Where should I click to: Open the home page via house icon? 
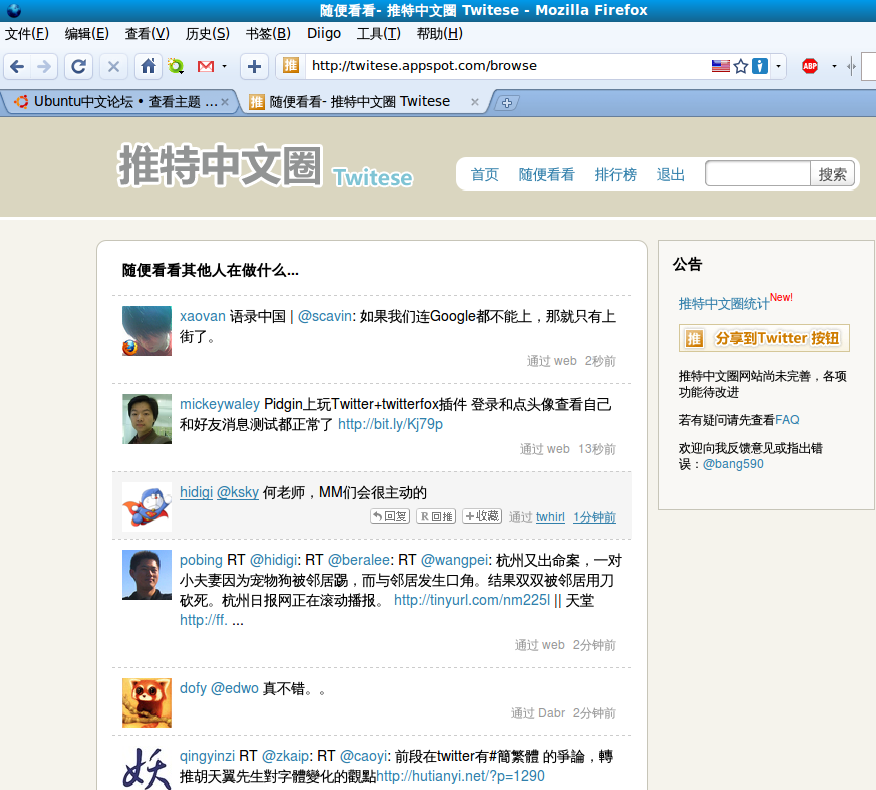tap(148, 66)
